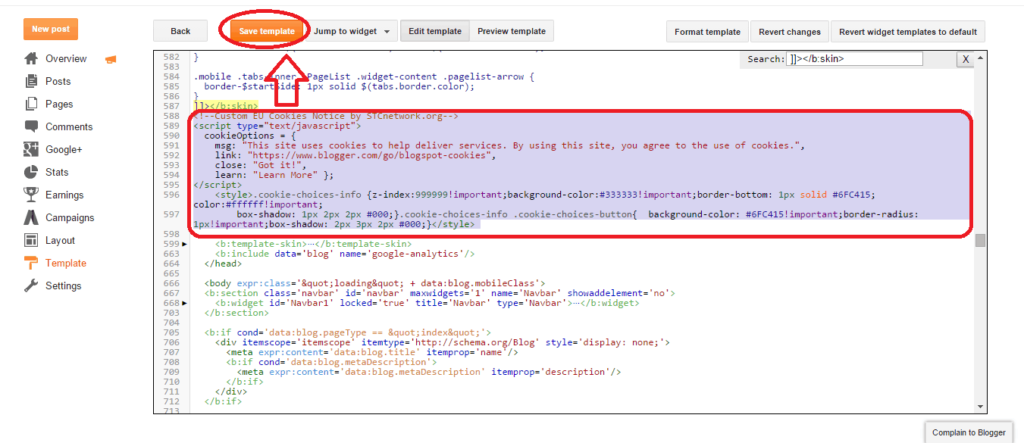The height and width of the screenshot is (443, 1024).
Task: Click the orange megaphone icon beside Overview
Action: pyautogui.click(x=110, y=59)
